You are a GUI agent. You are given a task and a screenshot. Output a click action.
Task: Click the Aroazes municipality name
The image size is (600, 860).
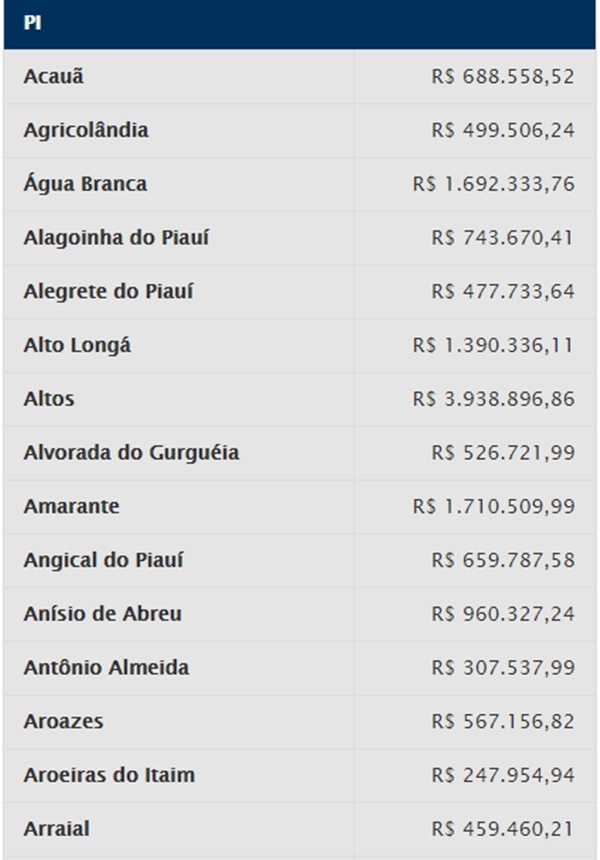pyautogui.click(x=64, y=721)
